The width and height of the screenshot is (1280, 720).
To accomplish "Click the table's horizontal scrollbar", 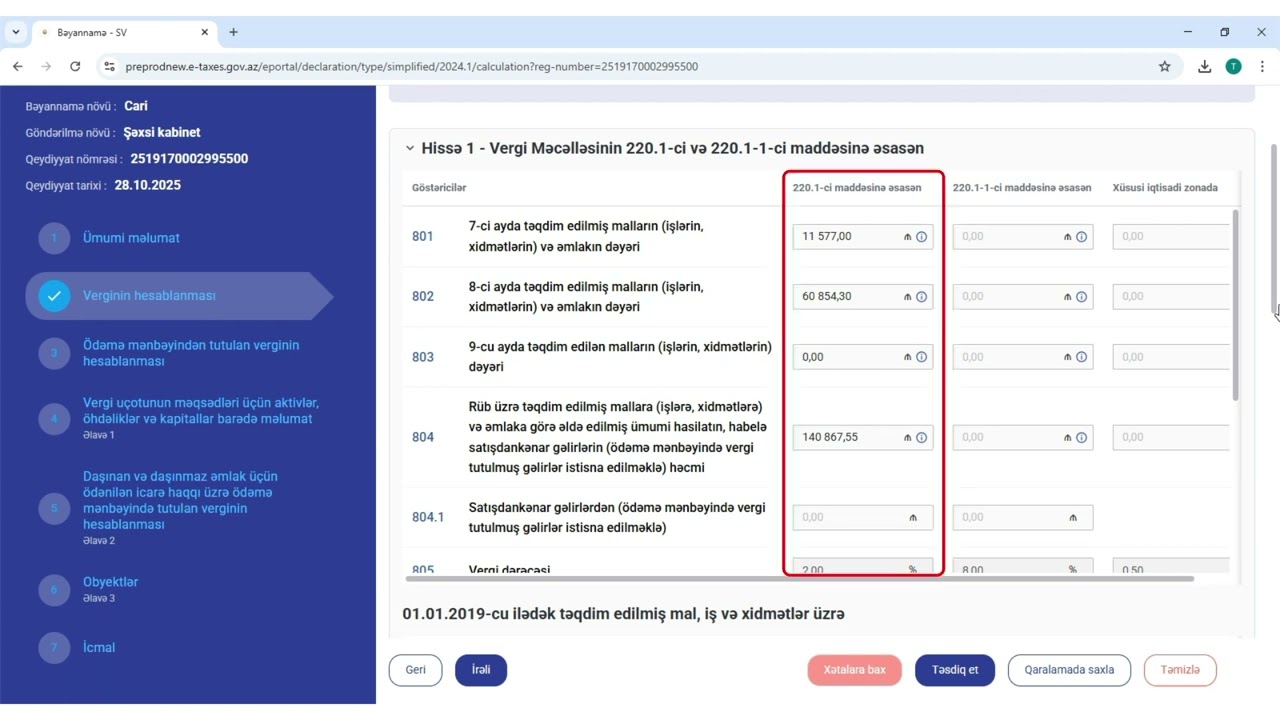I will 799,578.
